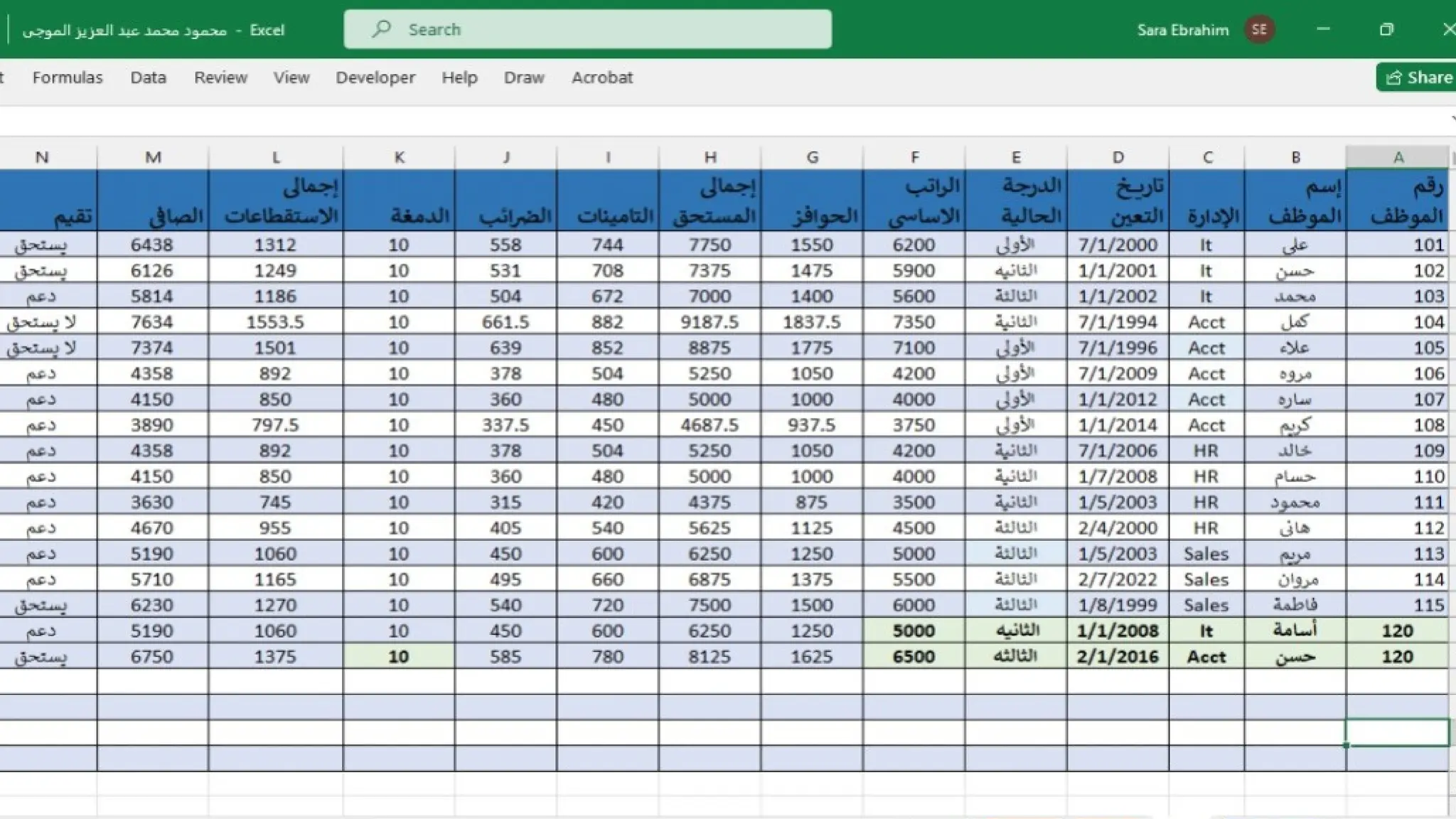Open the Acrobat tab
1456x819 pixels.
pyautogui.click(x=602, y=77)
